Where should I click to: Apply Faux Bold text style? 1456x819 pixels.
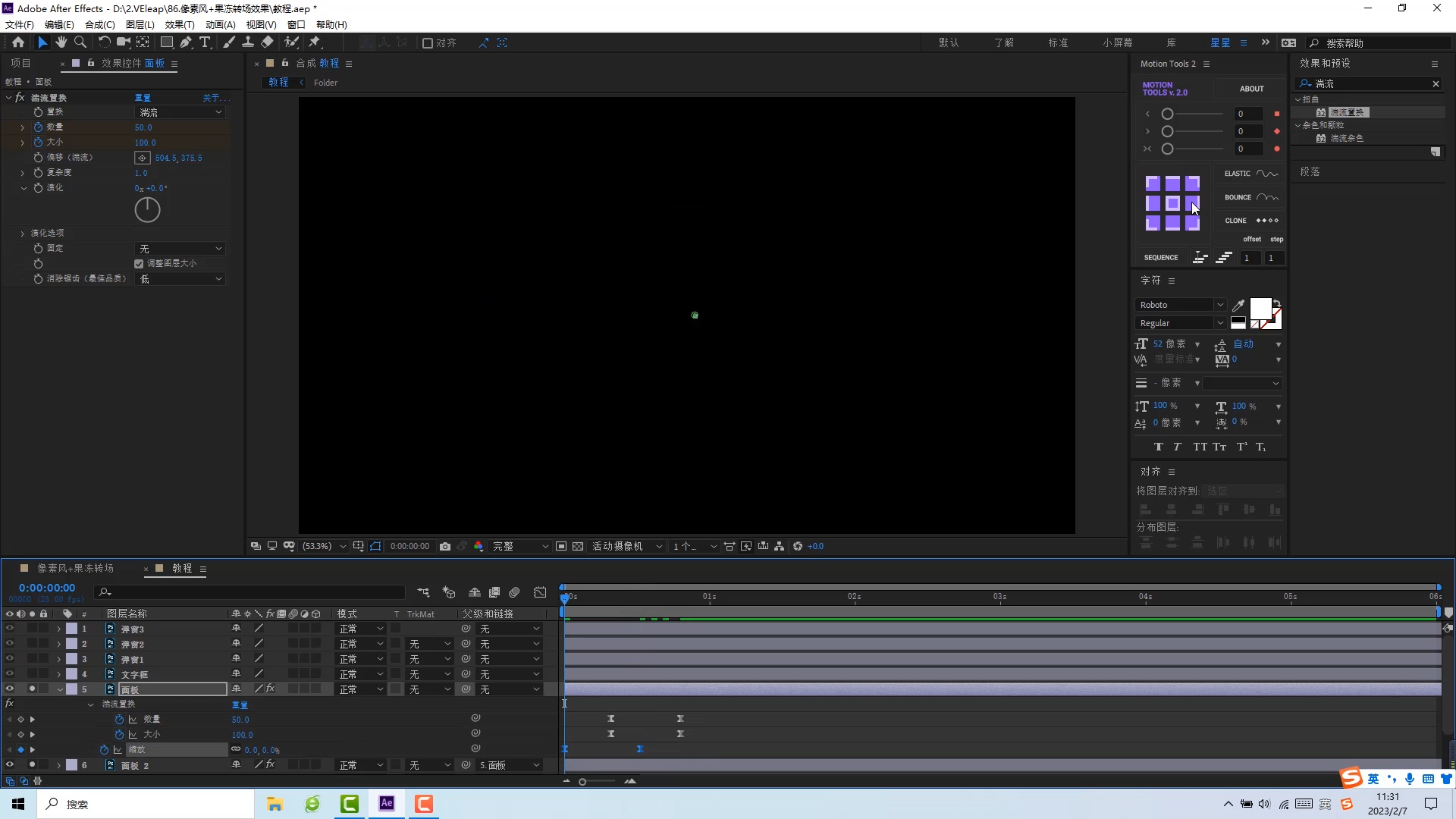click(1158, 447)
